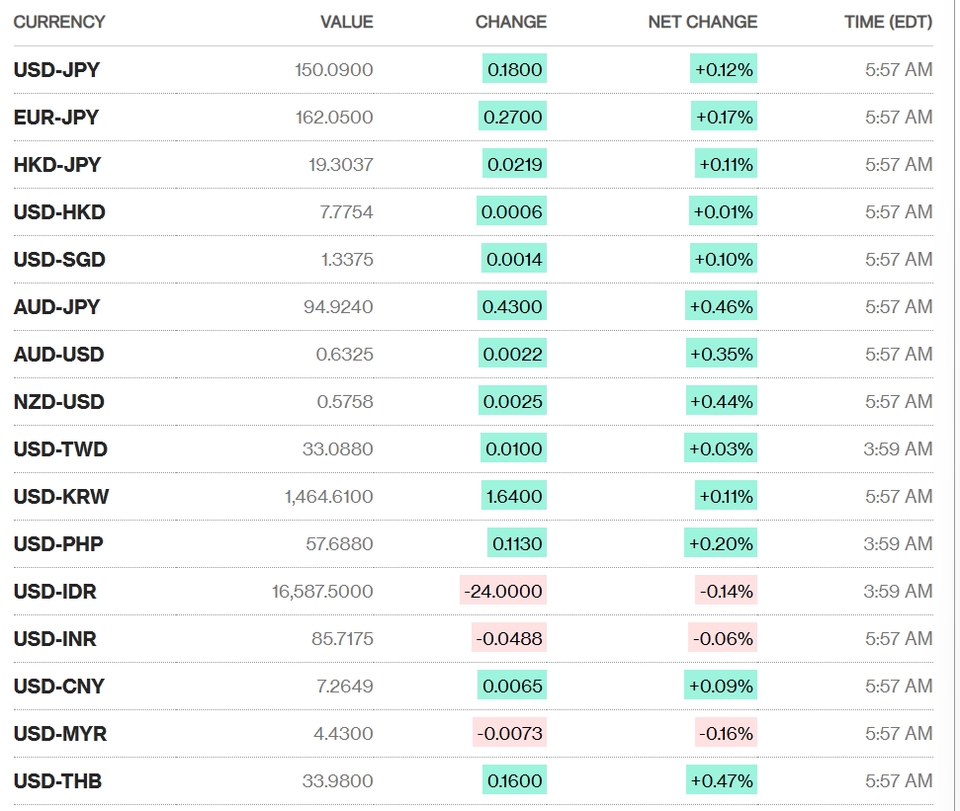Viewport: 960px width, 811px height.
Task: Open the NZD-USD currency link
Action: click(x=59, y=402)
